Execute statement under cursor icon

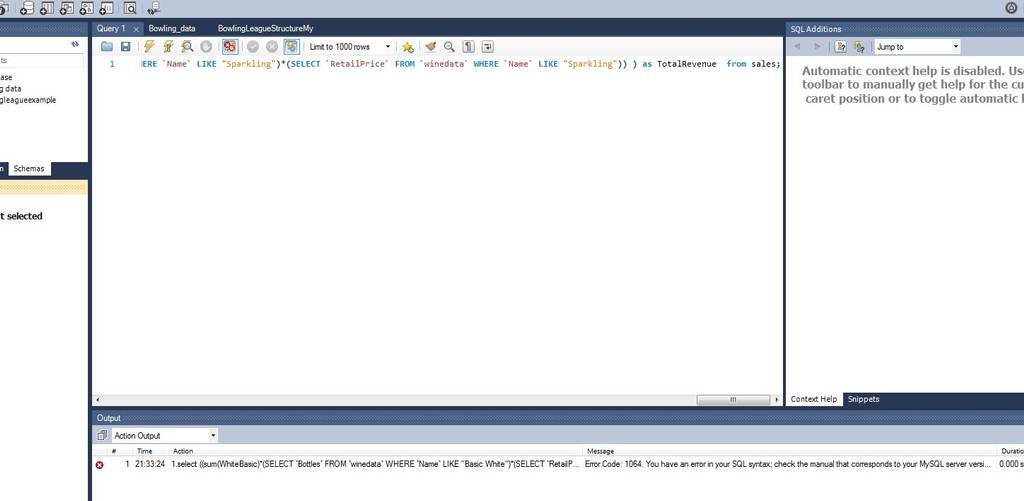click(168, 47)
